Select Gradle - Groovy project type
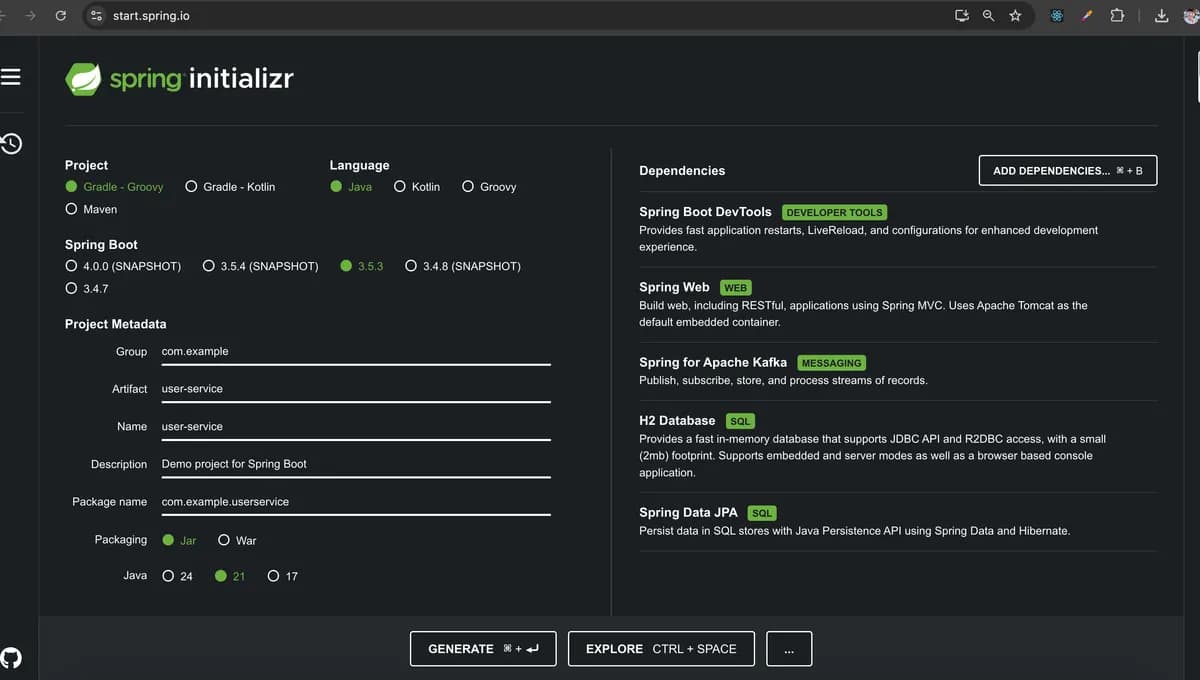1200x680 pixels. 114,187
